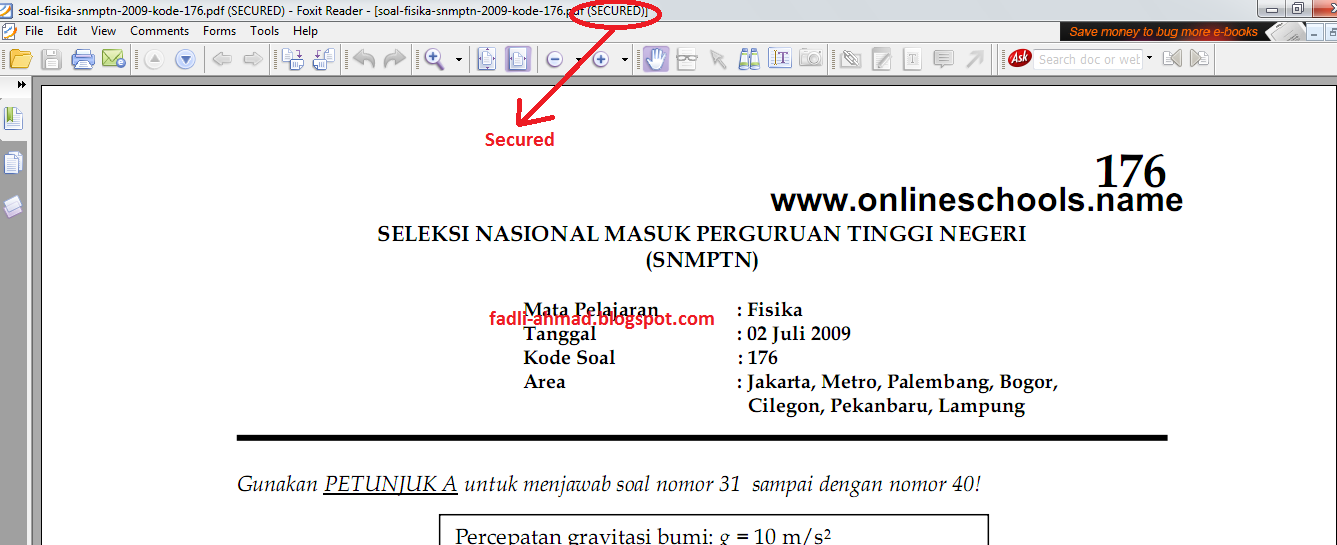Open the Forms menu
Image resolution: width=1337 pixels, height=545 pixels.
[219, 31]
